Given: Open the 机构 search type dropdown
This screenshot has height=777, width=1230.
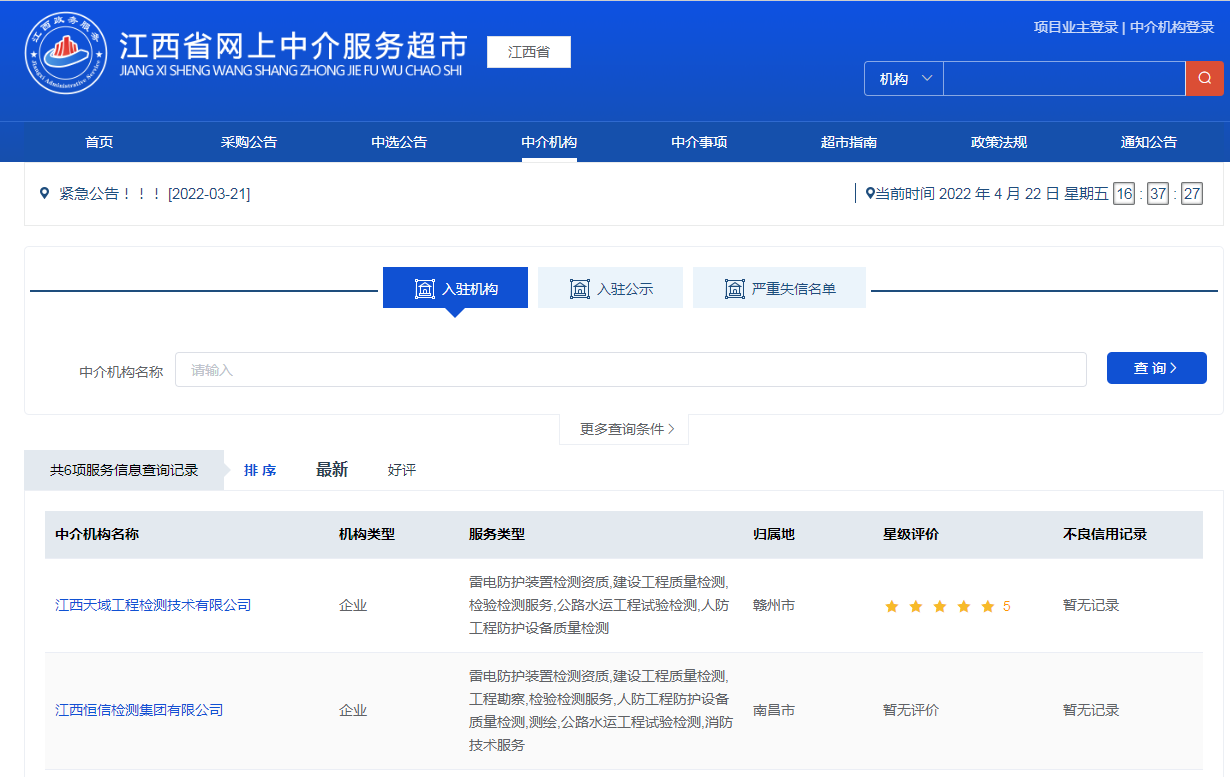Looking at the screenshot, I should point(904,79).
